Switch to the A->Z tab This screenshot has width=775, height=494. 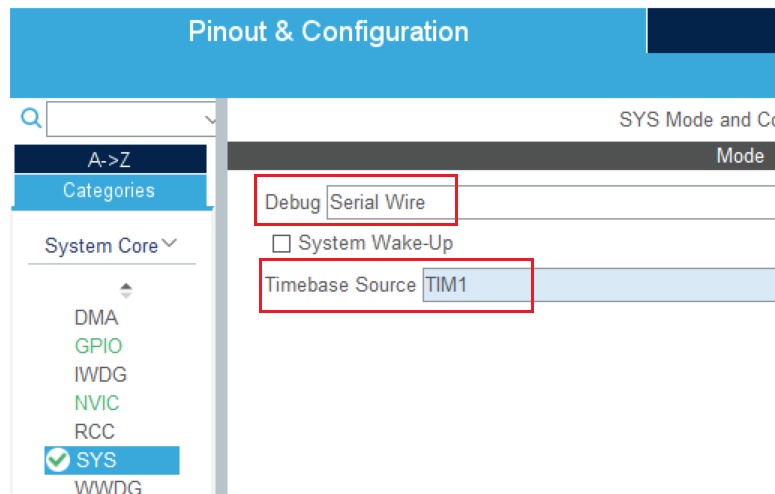[x=108, y=159]
